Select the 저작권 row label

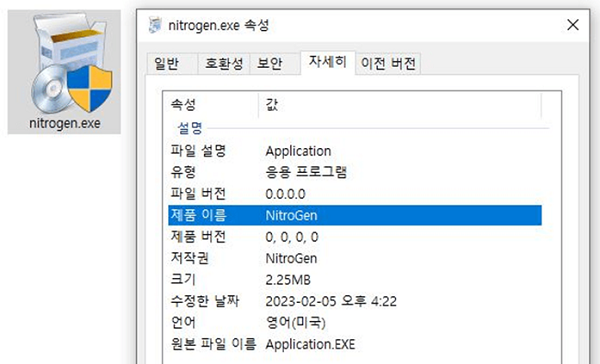[189, 258]
